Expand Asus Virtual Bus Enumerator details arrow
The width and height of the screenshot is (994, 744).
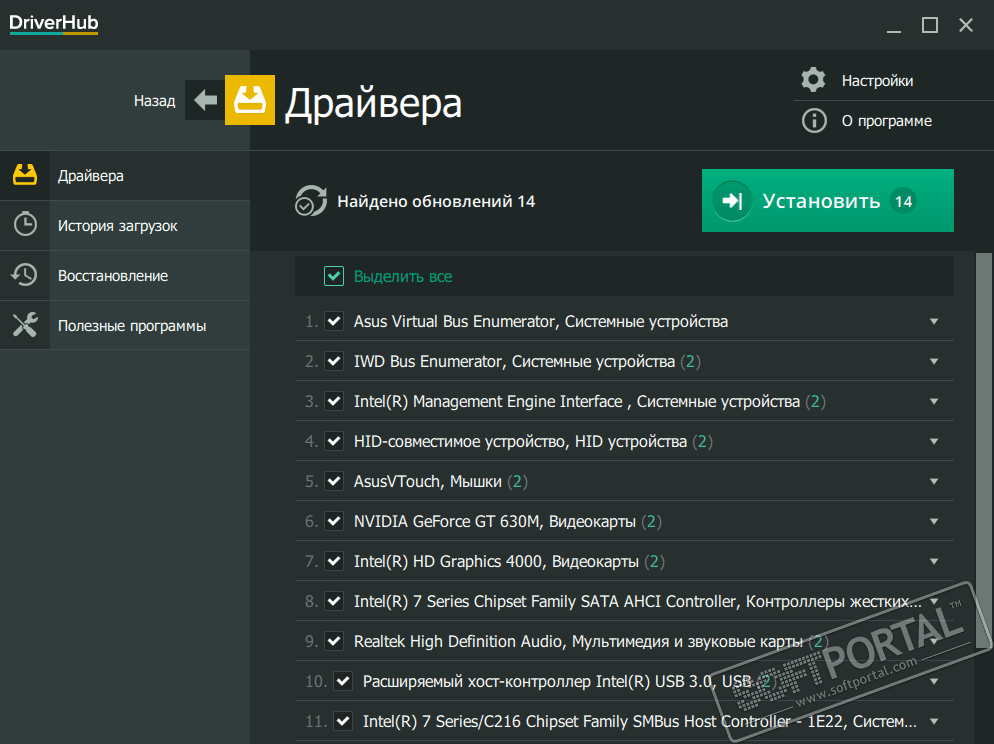(934, 321)
